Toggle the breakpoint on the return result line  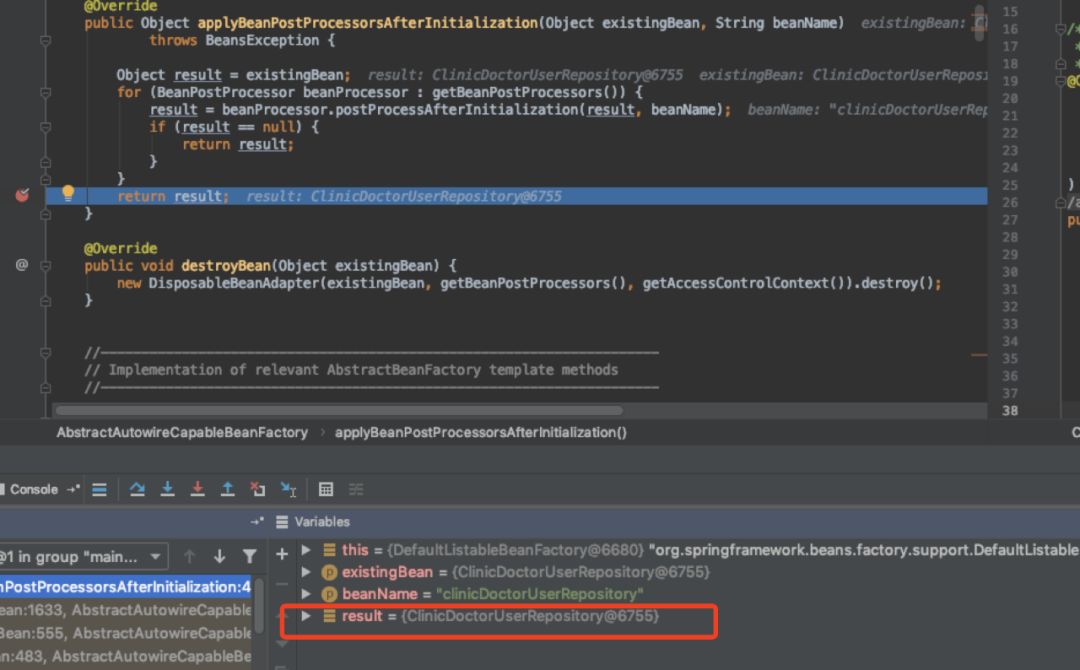[22, 195]
